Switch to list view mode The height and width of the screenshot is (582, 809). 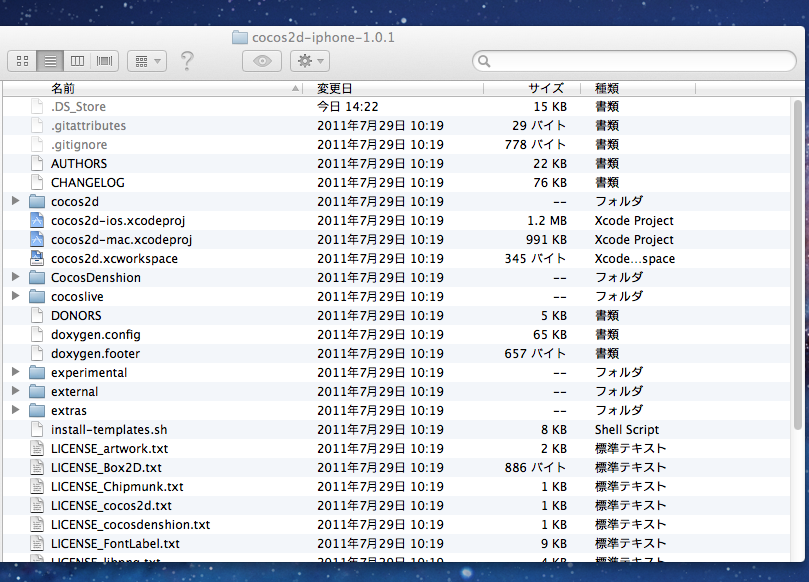coord(50,61)
